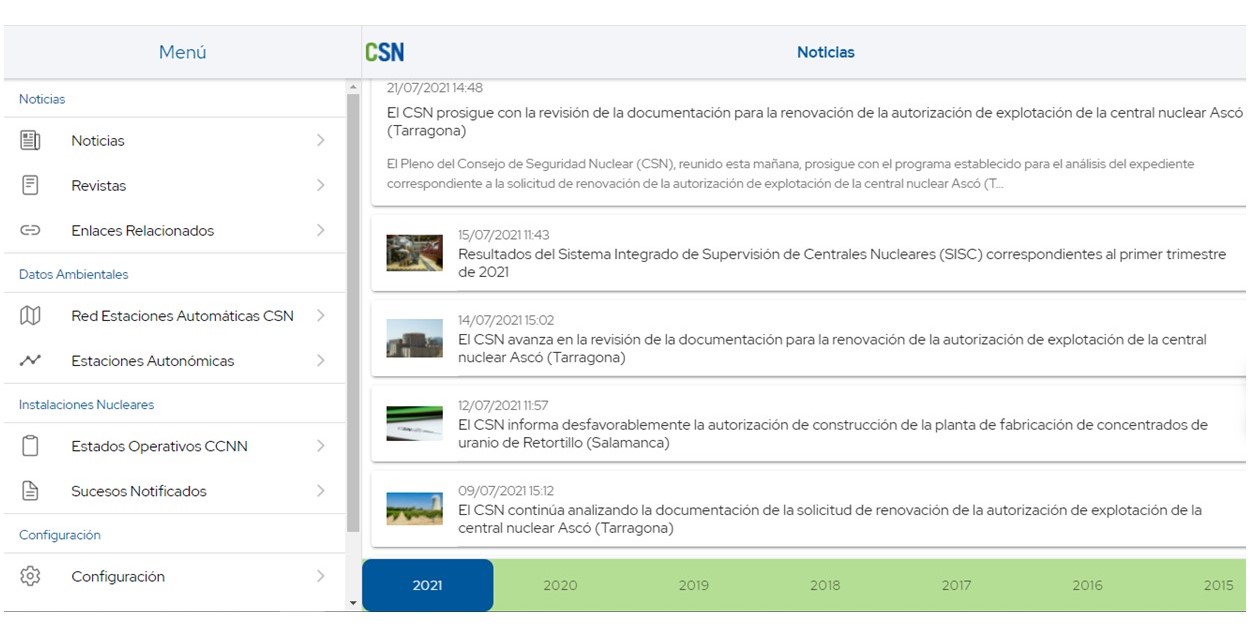
Task: Open the Noticias menu entry
Action: [174, 141]
